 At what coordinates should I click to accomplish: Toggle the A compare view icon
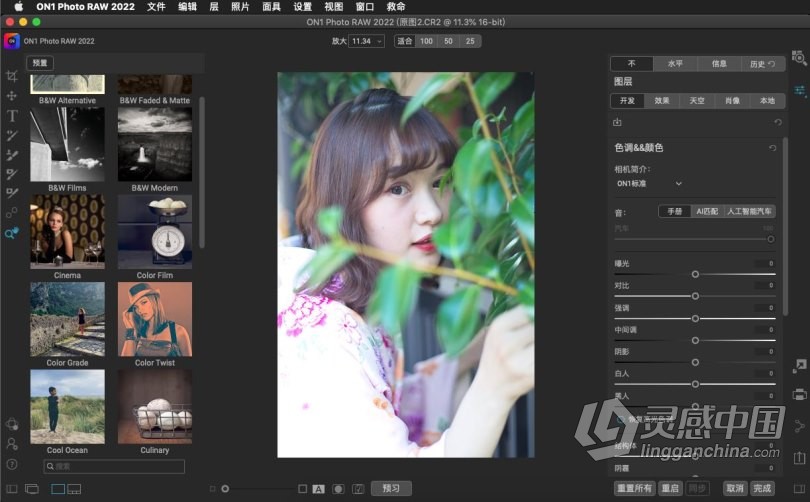point(319,489)
